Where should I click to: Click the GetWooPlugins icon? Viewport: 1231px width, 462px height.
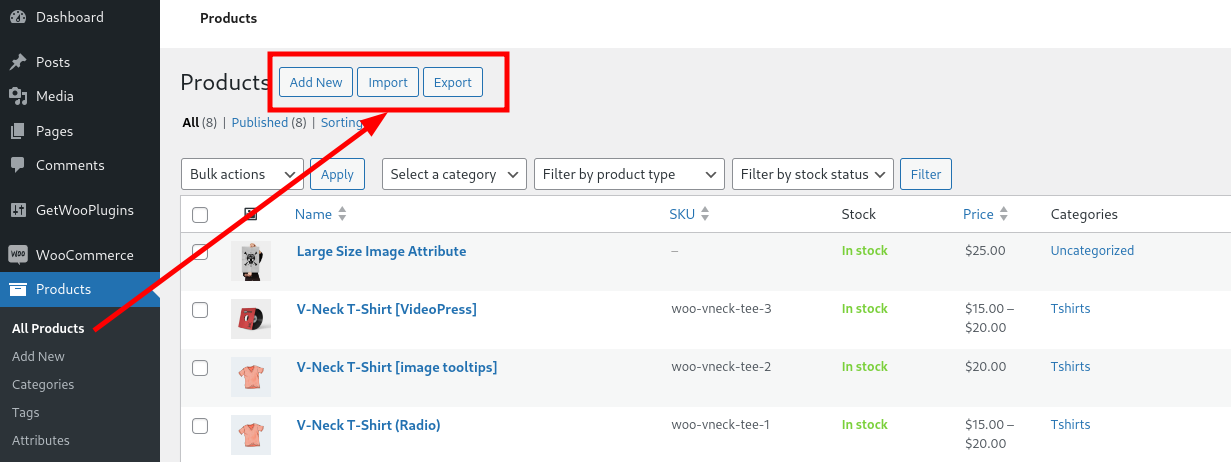point(17,210)
